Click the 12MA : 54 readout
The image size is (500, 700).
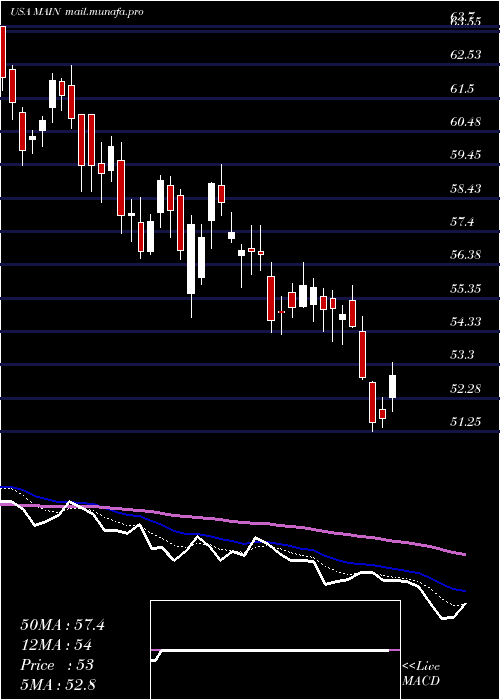click(x=56, y=645)
